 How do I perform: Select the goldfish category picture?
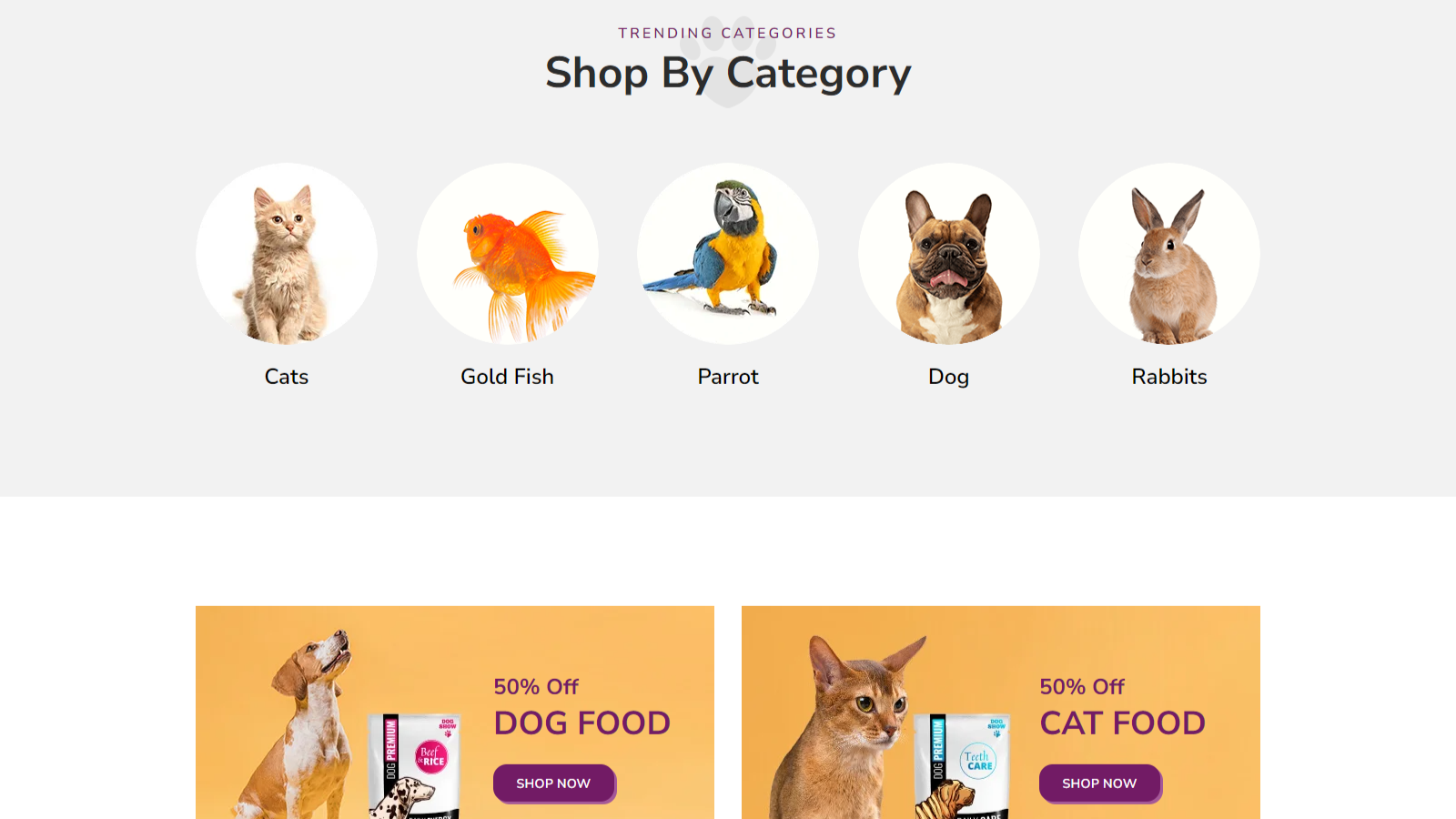(x=508, y=254)
